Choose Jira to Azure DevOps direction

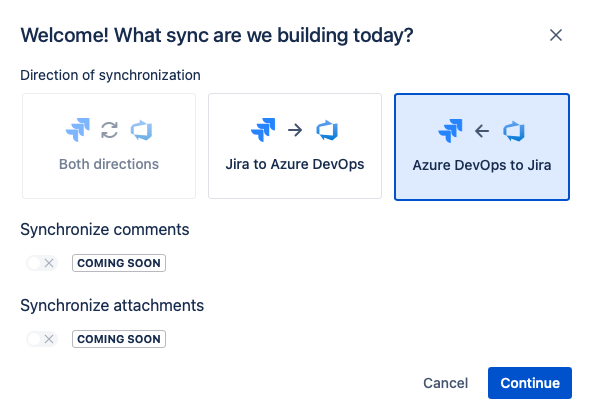coord(295,146)
